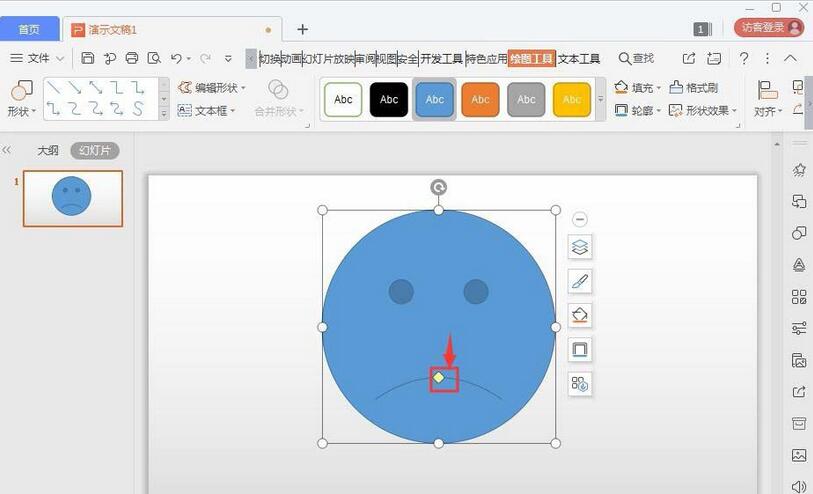Click the share icon next to 查找
The height and width of the screenshot is (494, 813).
click(x=689, y=58)
